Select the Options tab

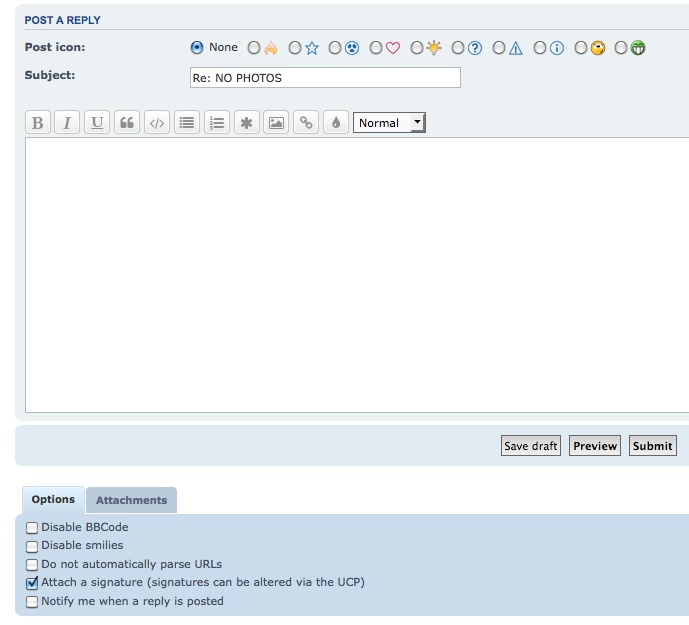click(x=53, y=500)
